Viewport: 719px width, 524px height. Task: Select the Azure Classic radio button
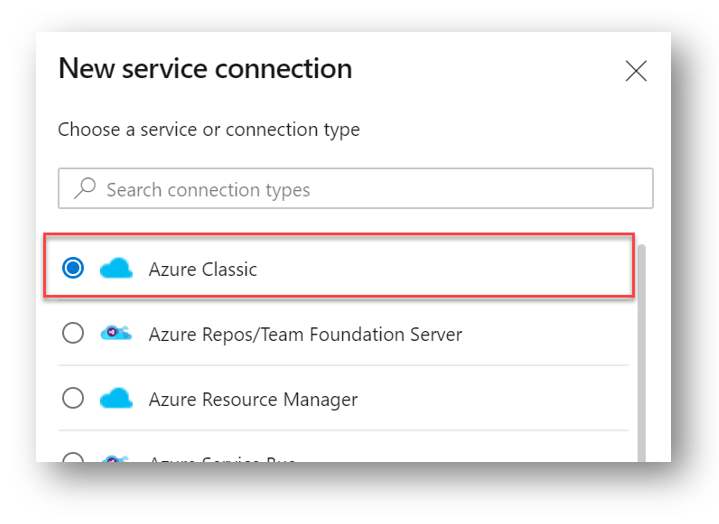pos(73,268)
